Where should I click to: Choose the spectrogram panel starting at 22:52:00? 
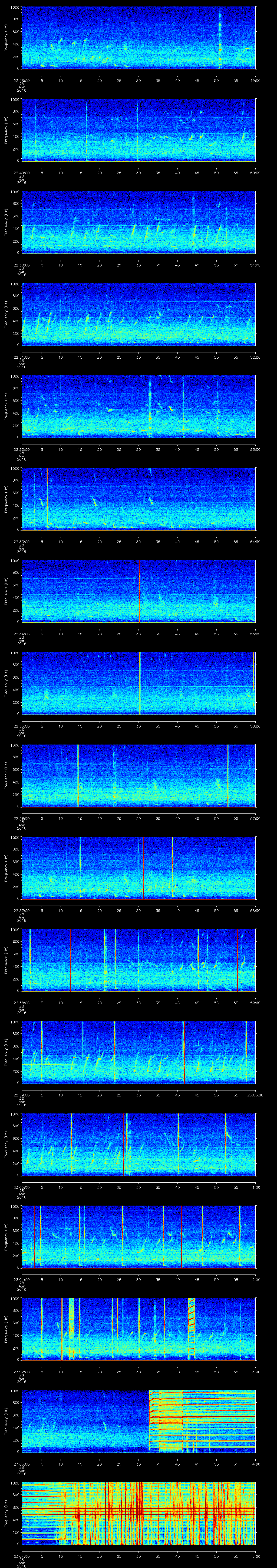point(139,407)
